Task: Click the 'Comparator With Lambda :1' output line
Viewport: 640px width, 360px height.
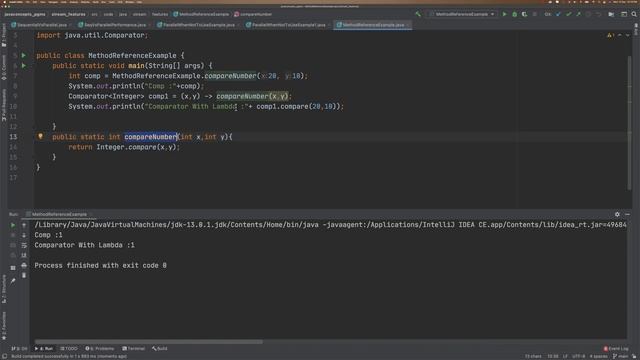Action: [84, 245]
